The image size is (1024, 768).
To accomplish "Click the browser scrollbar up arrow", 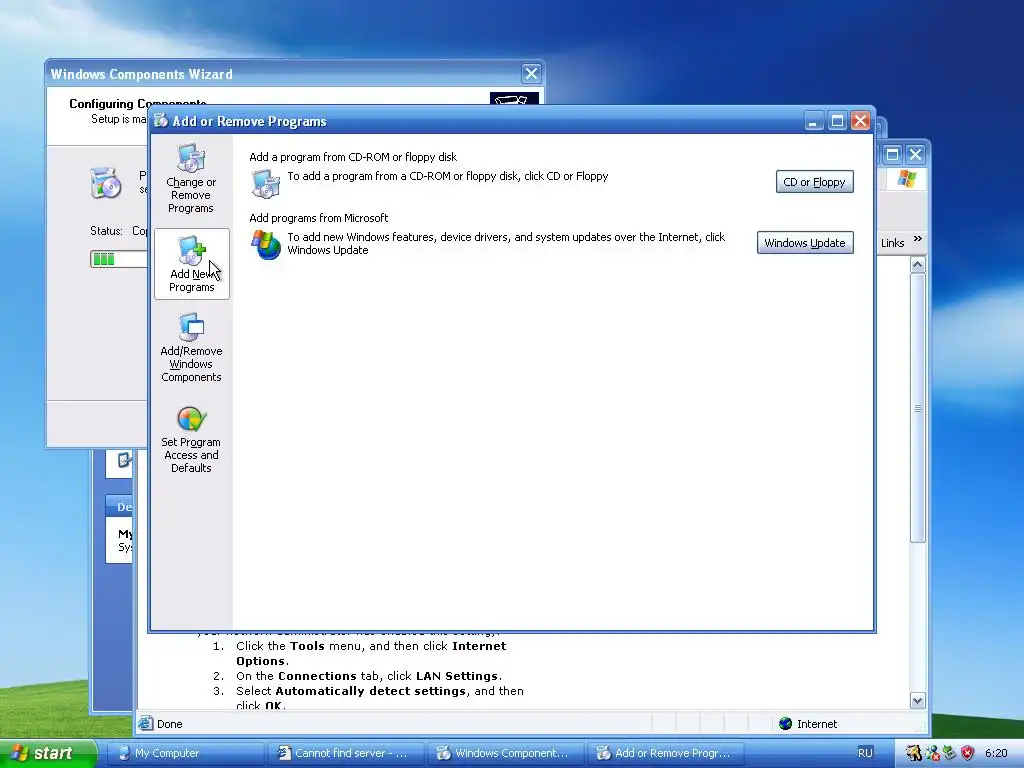I will point(918,264).
